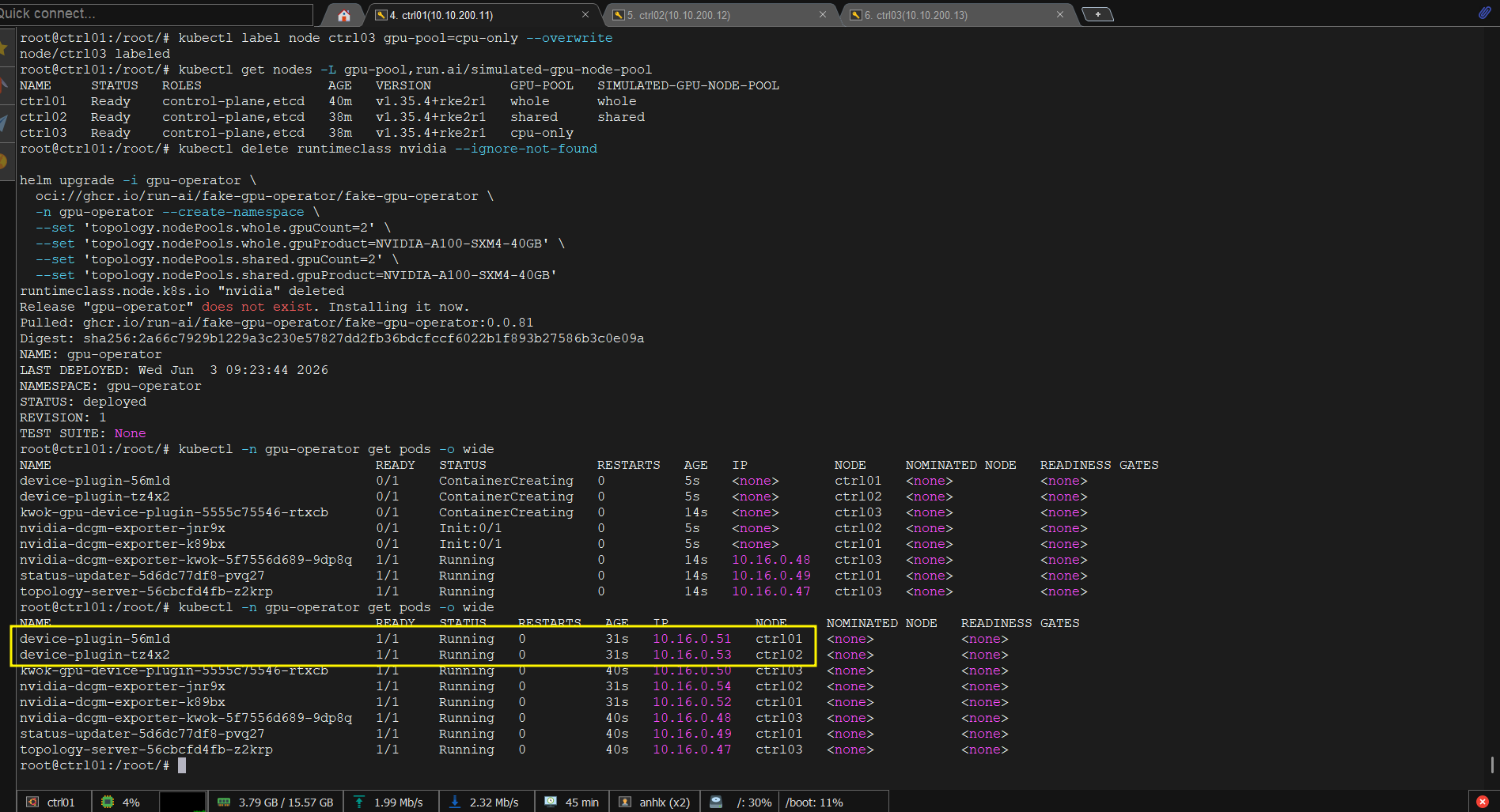Screen dimensions: 1500x812
Task: Click the CPU usage graph in status bar
Action: 183,802
